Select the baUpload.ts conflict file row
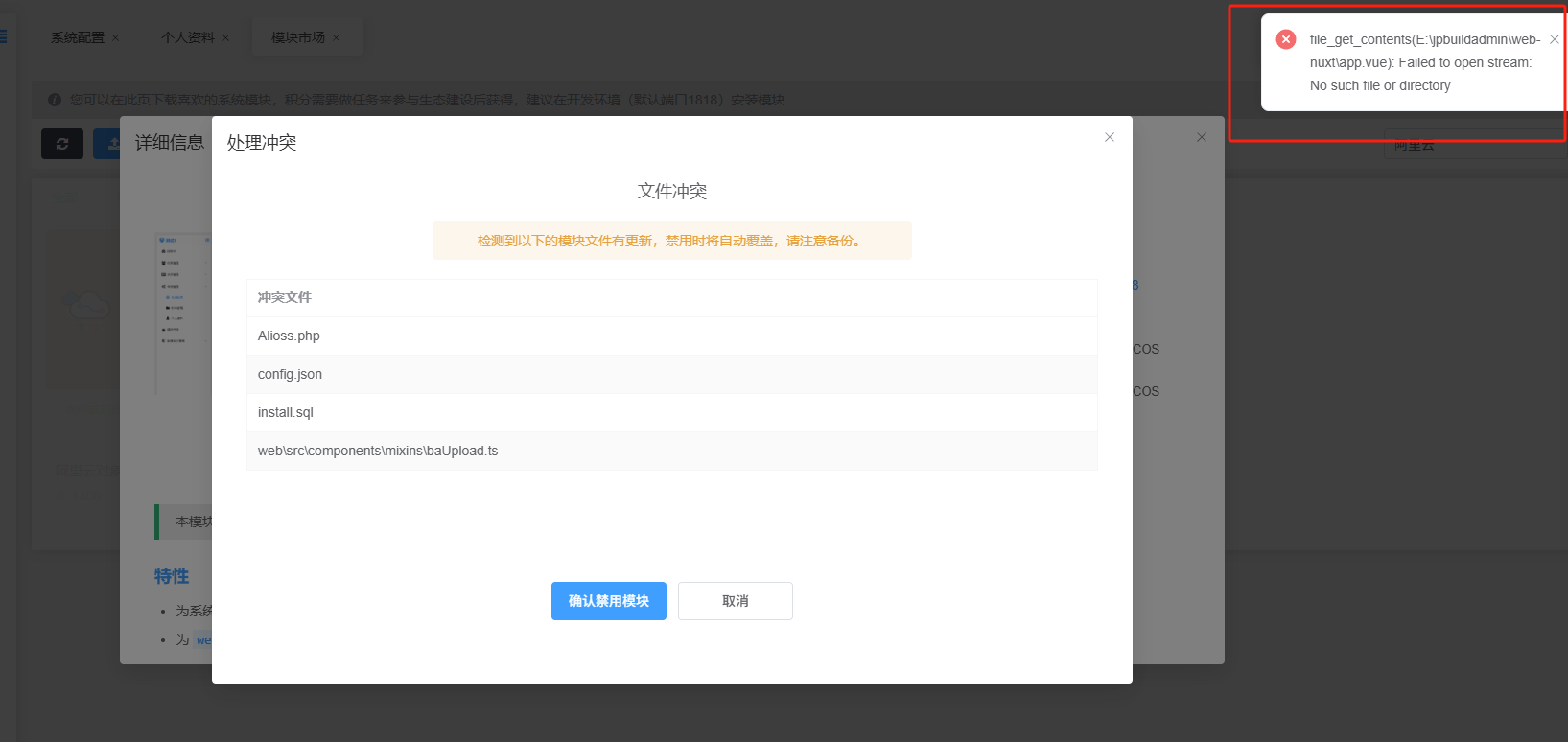This screenshot has width=1568, height=742. click(x=672, y=451)
